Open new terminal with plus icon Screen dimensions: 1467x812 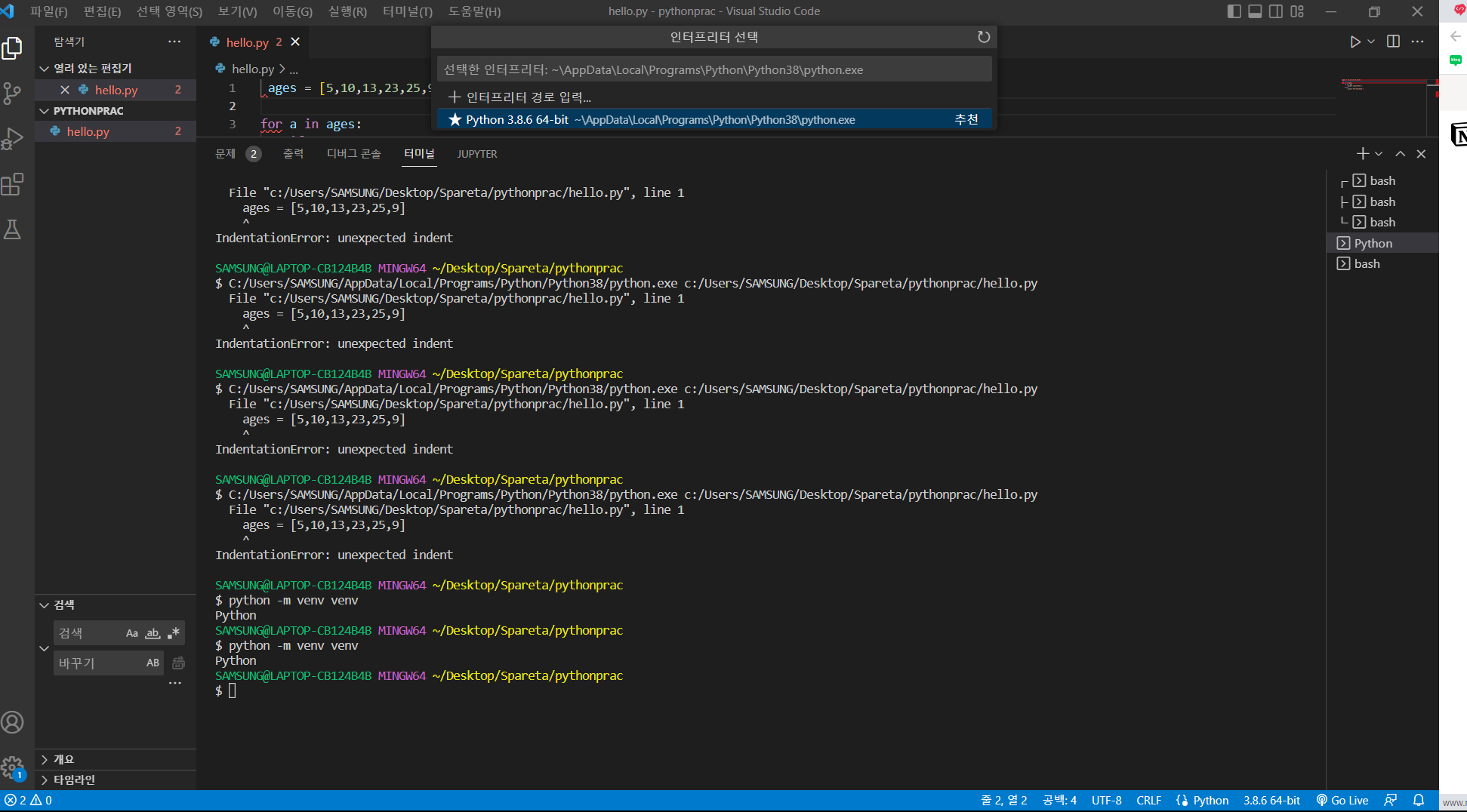point(1362,154)
